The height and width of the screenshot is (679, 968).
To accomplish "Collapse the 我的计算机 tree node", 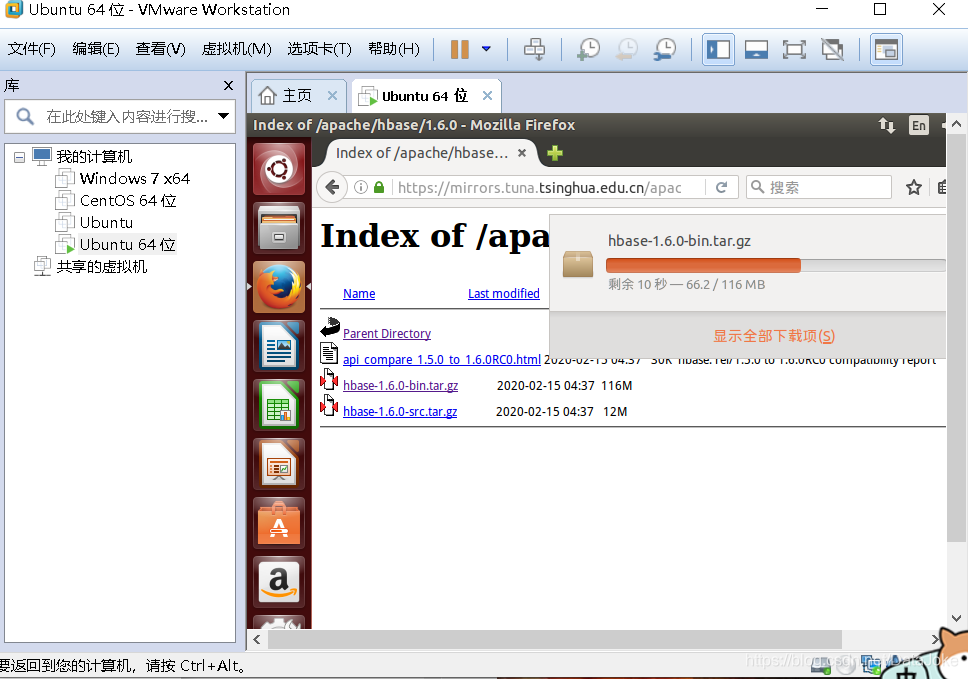I will click(19, 157).
